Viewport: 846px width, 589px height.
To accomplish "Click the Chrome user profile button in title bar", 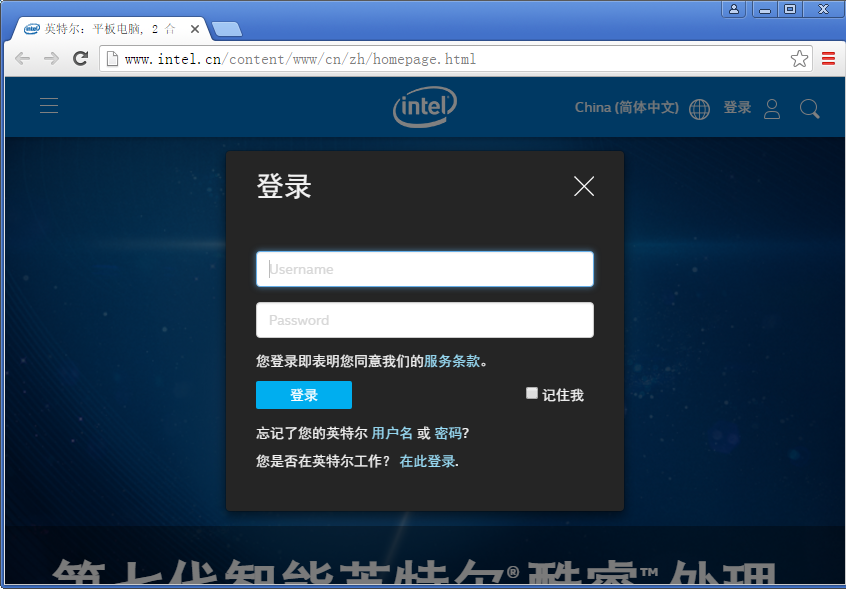I will pos(734,9).
